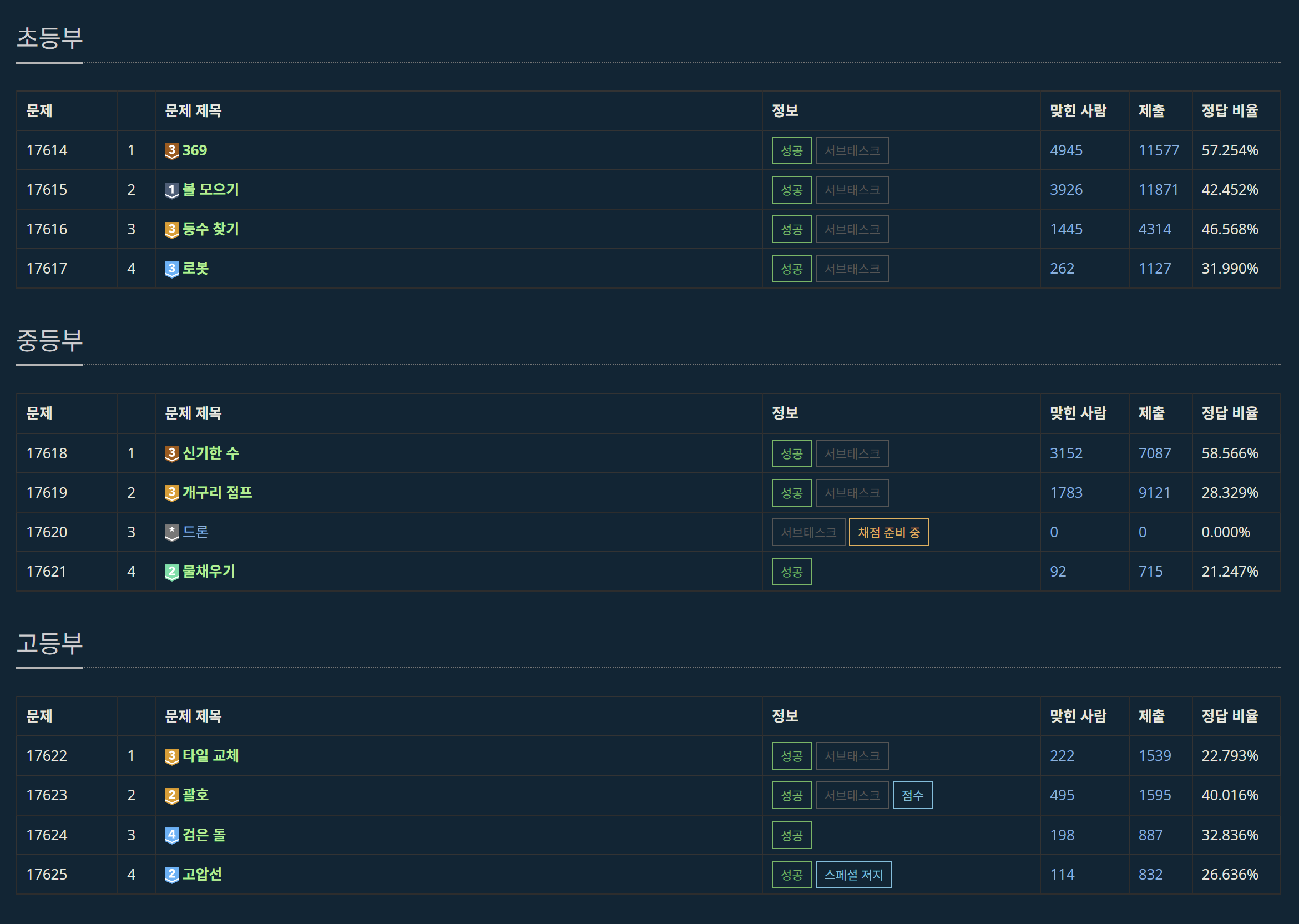Click the diamond tier icon beside 로봇
1299x924 pixels.
pyautogui.click(x=172, y=269)
